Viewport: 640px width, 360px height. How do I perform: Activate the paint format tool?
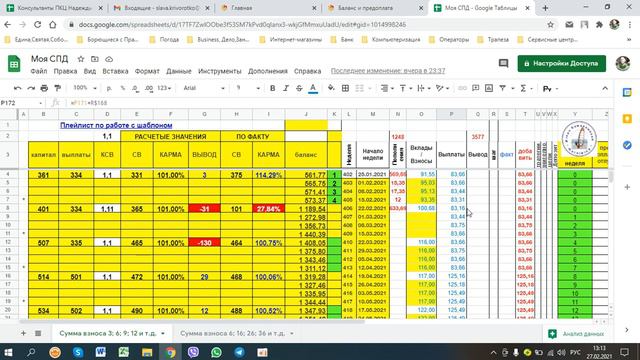tap(58, 88)
